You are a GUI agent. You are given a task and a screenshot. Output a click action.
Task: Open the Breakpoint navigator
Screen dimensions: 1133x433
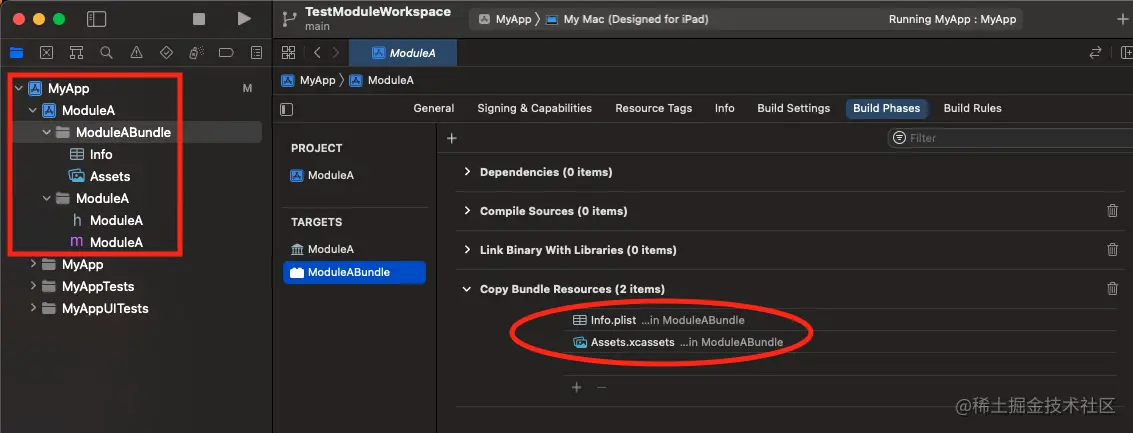click(x=226, y=52)
